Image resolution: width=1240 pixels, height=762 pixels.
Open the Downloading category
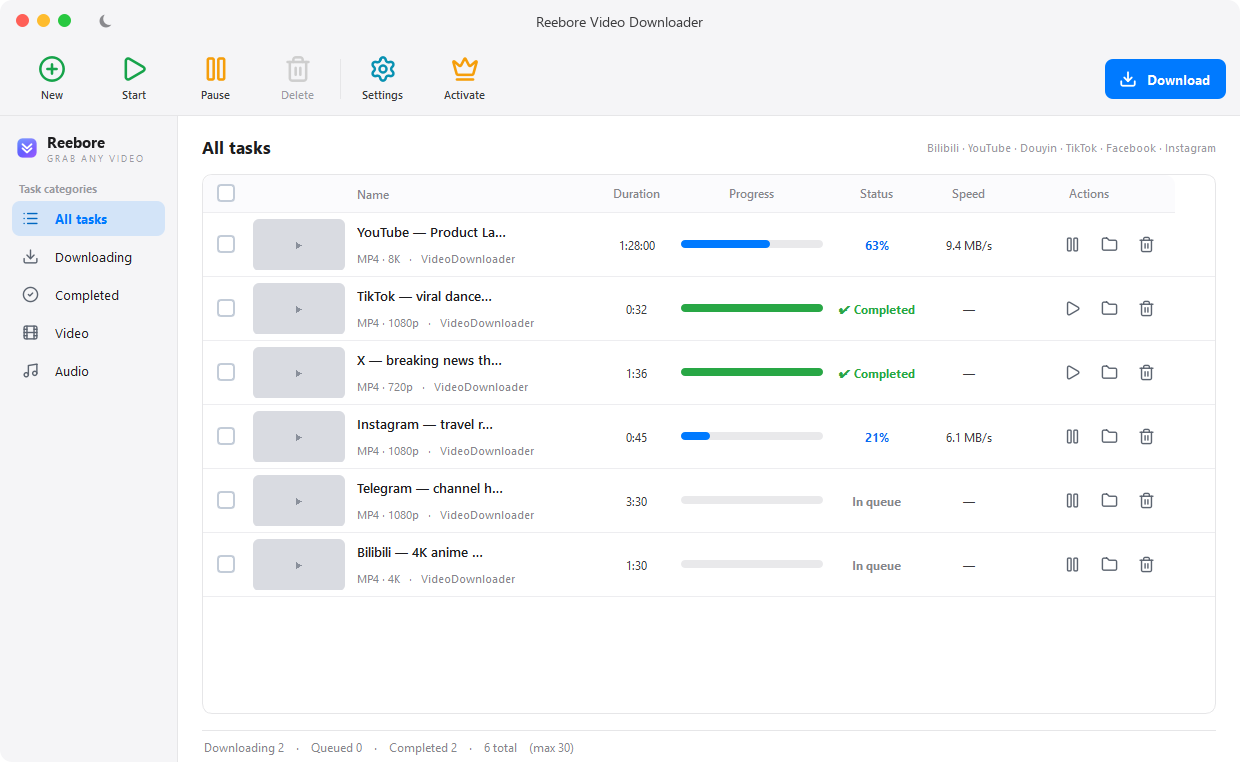click(88, 257)
